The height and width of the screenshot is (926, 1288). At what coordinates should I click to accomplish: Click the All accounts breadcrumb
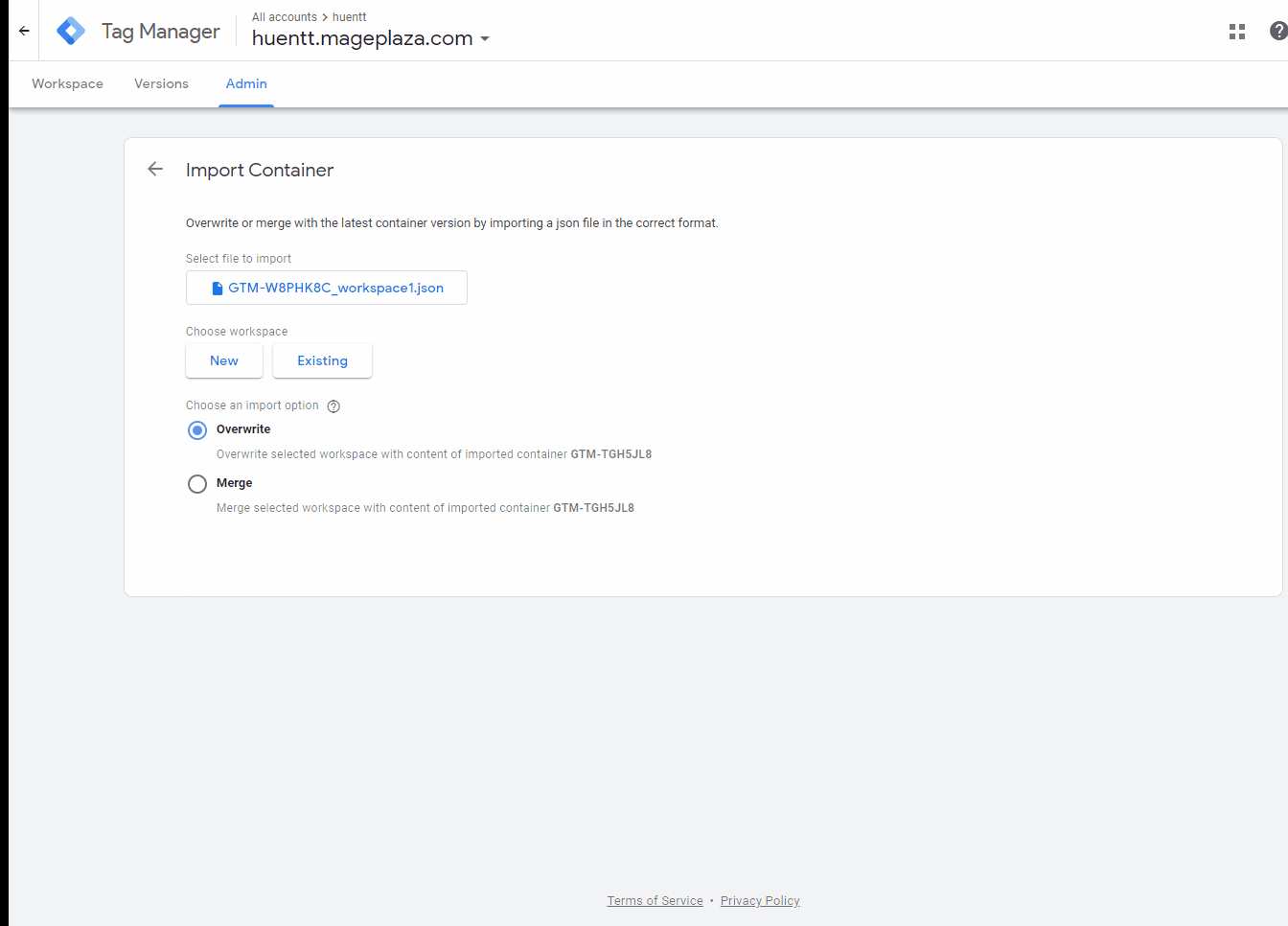[285, 17]
